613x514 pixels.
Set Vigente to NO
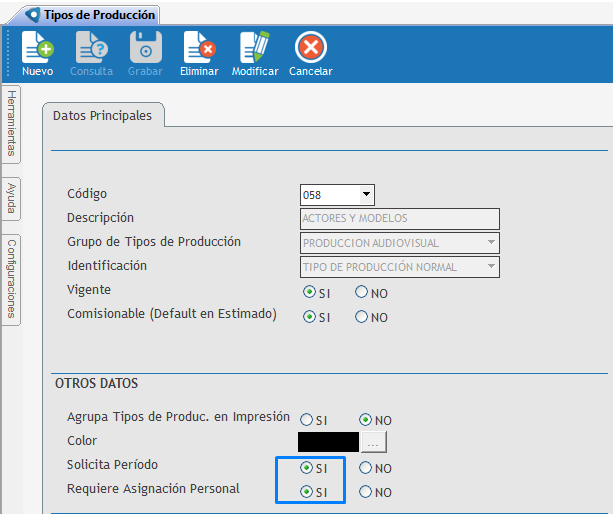tap(362, 293)
